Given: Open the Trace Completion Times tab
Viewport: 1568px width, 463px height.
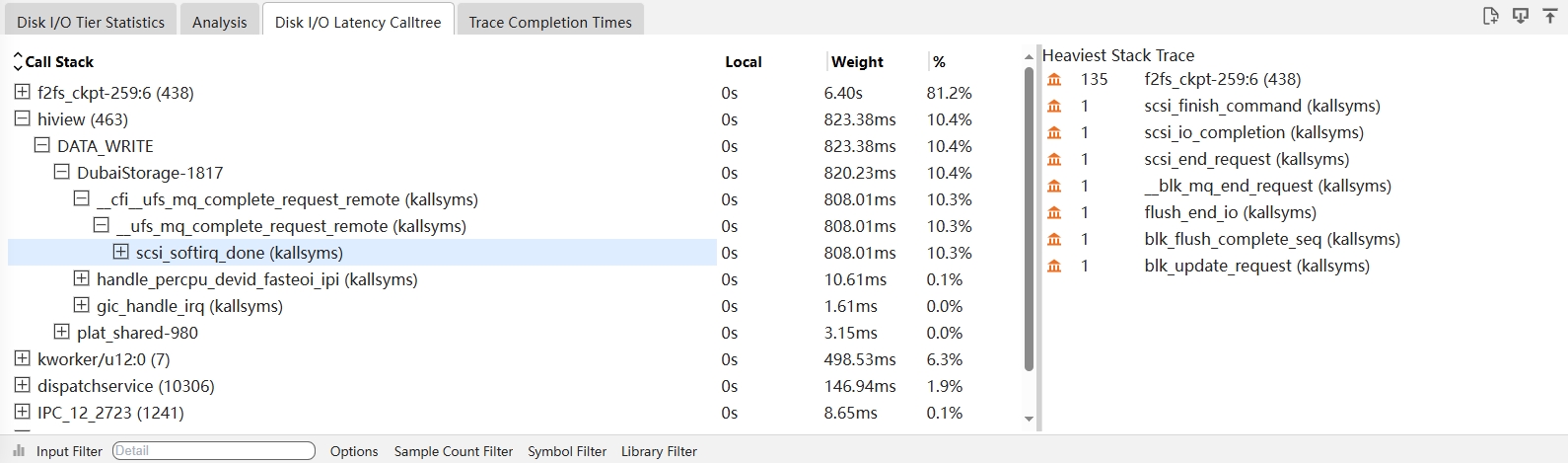Looking at the screenshot, I should point(550,22).
